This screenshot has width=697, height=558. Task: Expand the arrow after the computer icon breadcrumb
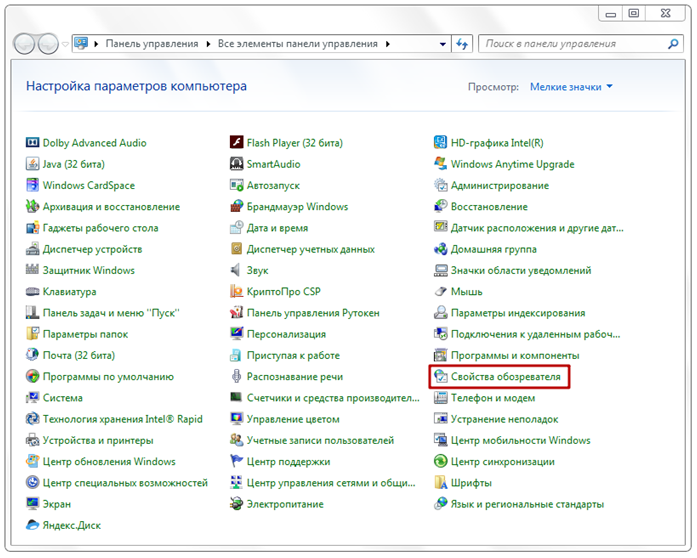tap(96, 44)
